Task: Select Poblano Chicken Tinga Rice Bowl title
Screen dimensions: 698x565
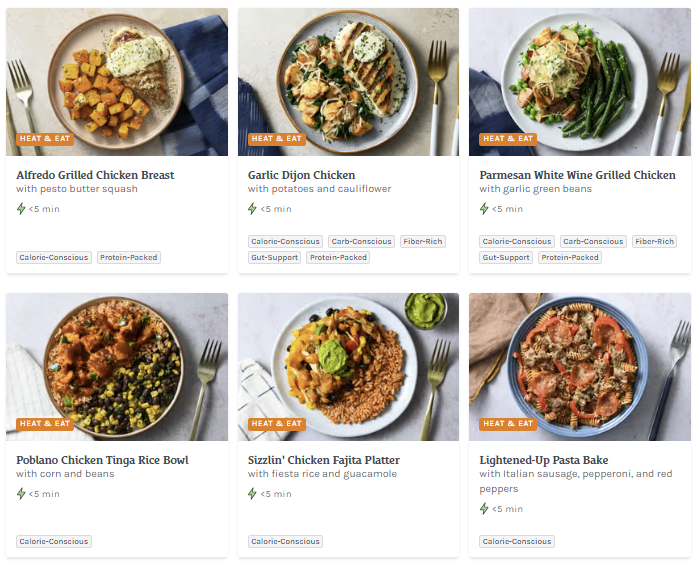Action: tap(102, 460)
